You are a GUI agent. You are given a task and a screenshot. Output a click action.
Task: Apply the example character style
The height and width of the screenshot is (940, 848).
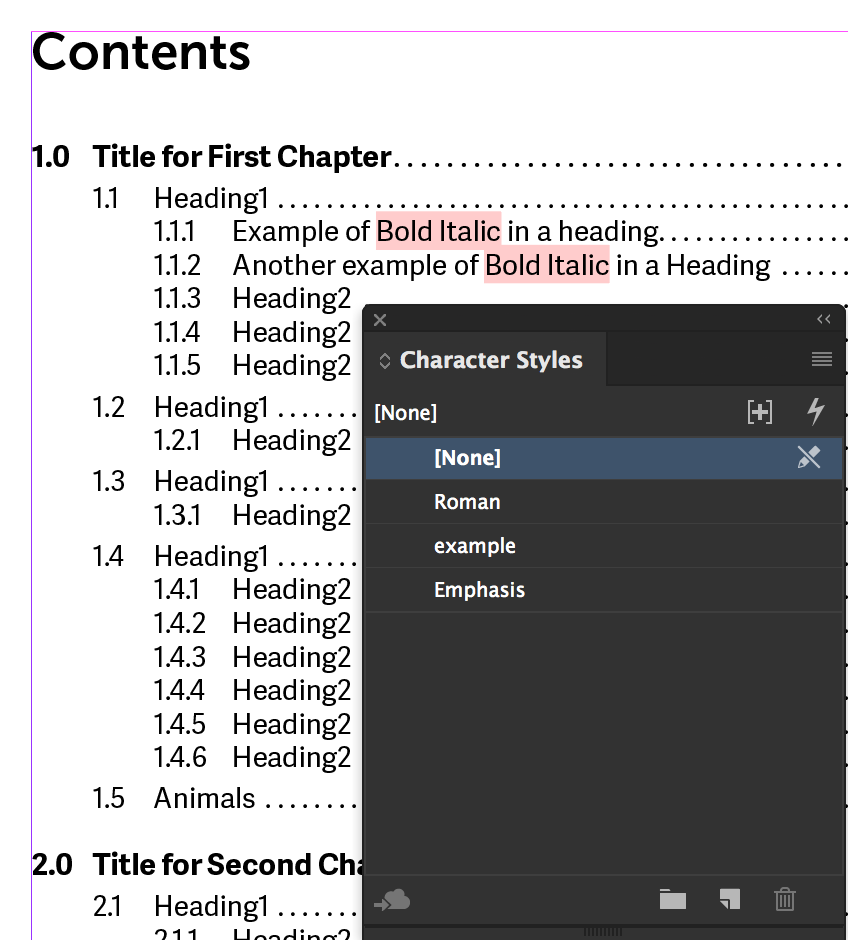[x=475, y=546]
